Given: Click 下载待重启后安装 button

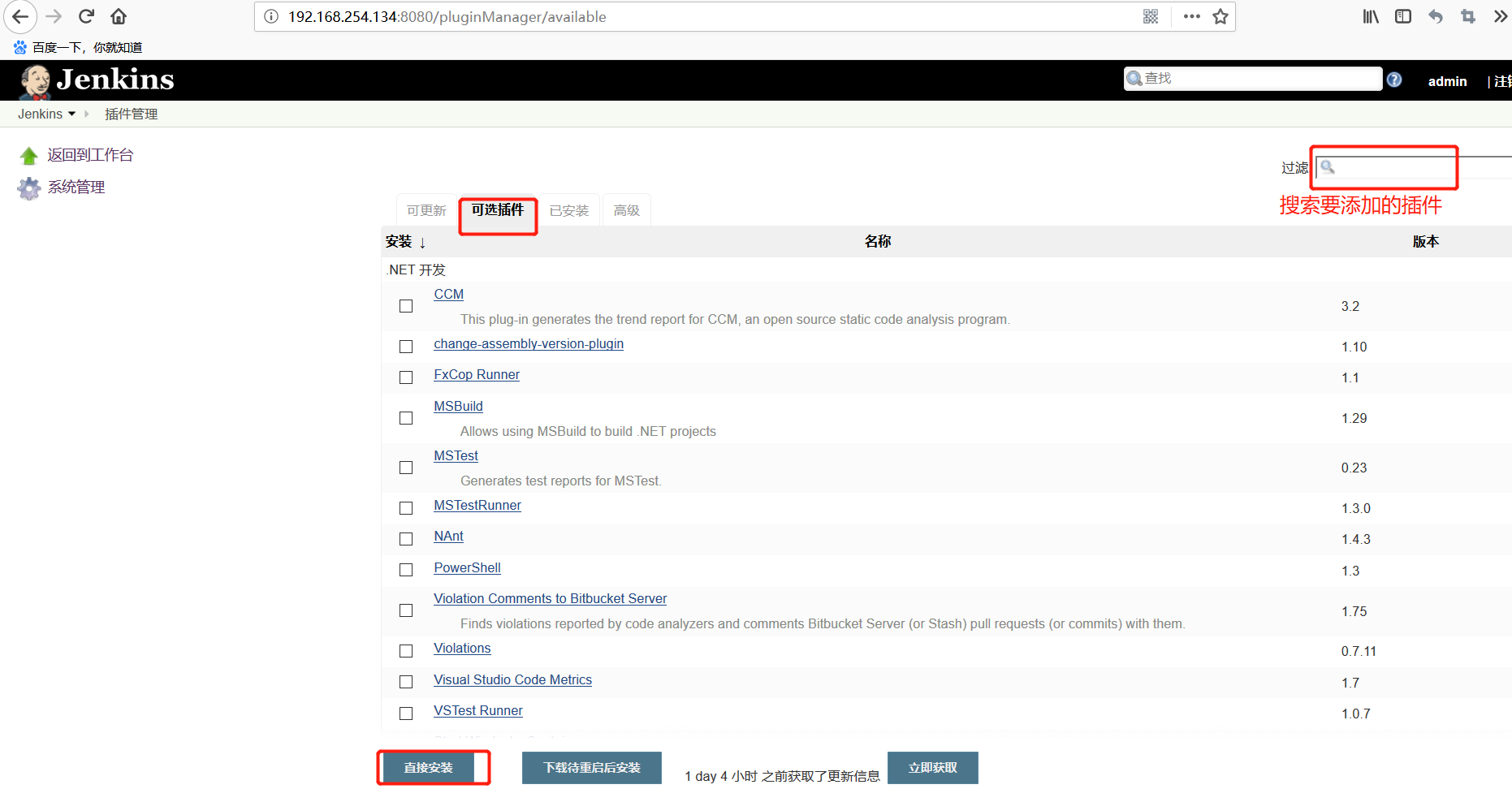Looking at the screenshot, I should pos(592,768).
